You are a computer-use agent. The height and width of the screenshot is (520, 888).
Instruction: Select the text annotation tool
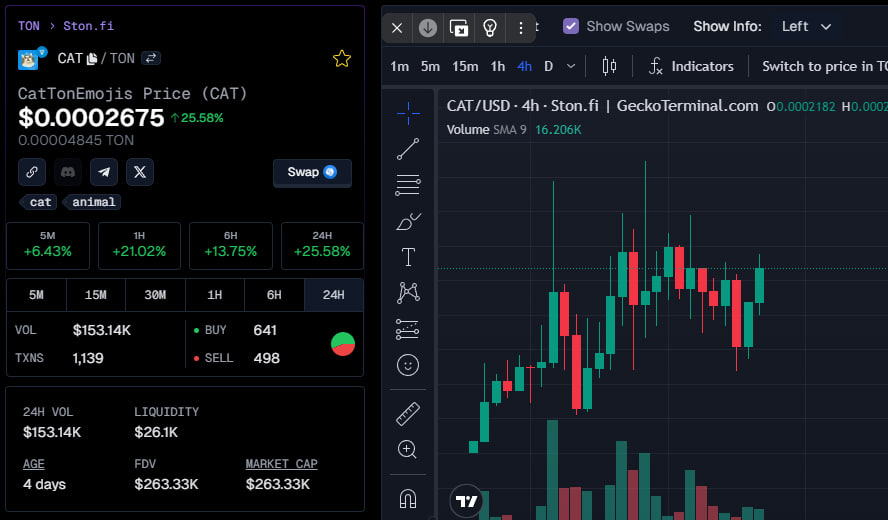tap(408, 257)
